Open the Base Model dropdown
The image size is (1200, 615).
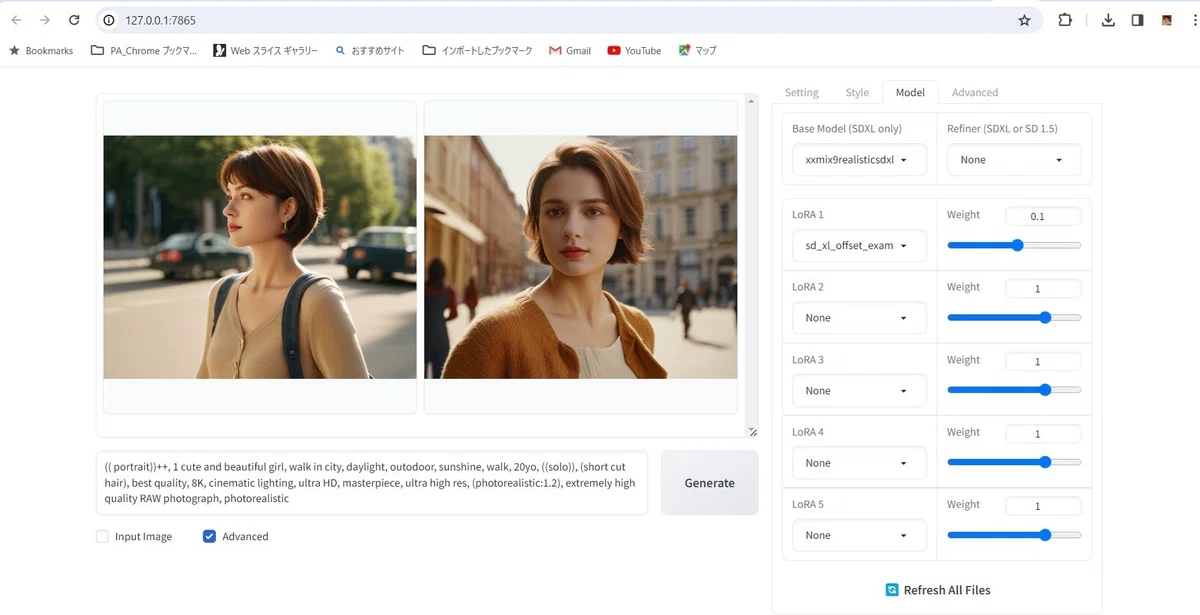859,160
